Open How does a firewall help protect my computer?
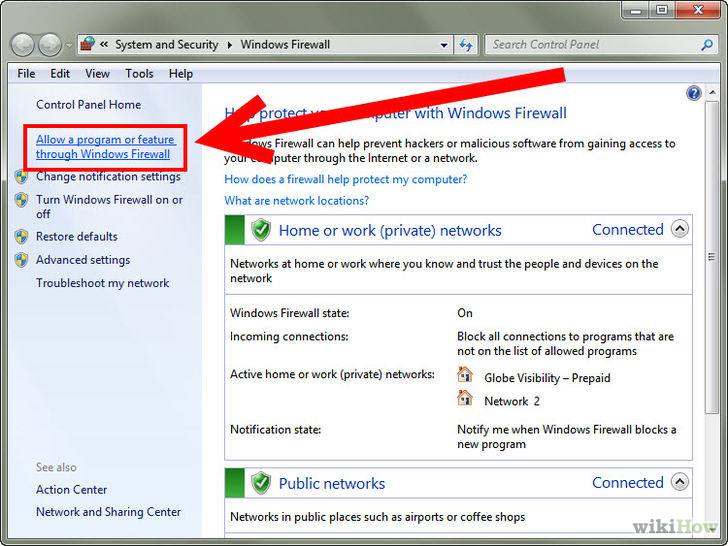 tap(345, 179)
